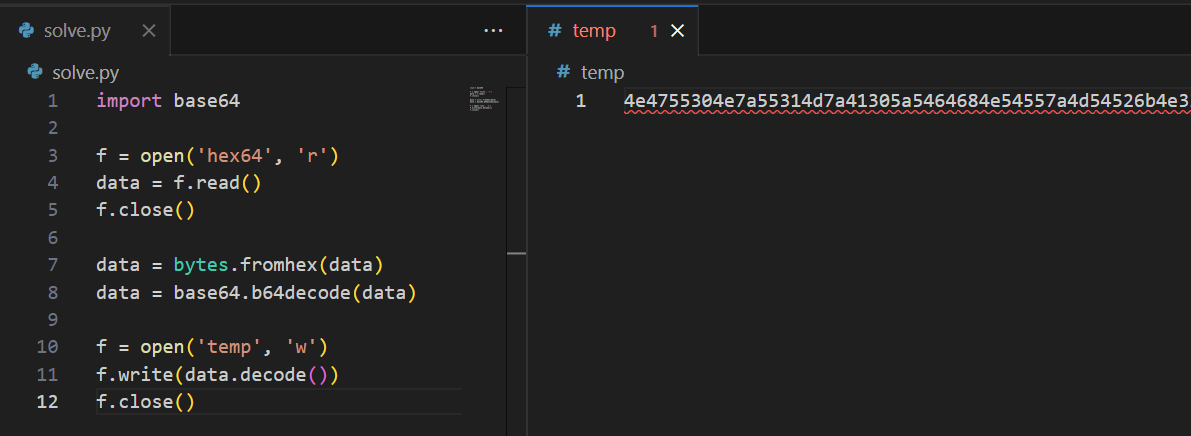1191x436 pixels.
Task: Click line number 7 in the solve.py gutter
Action: click(52, 265)
